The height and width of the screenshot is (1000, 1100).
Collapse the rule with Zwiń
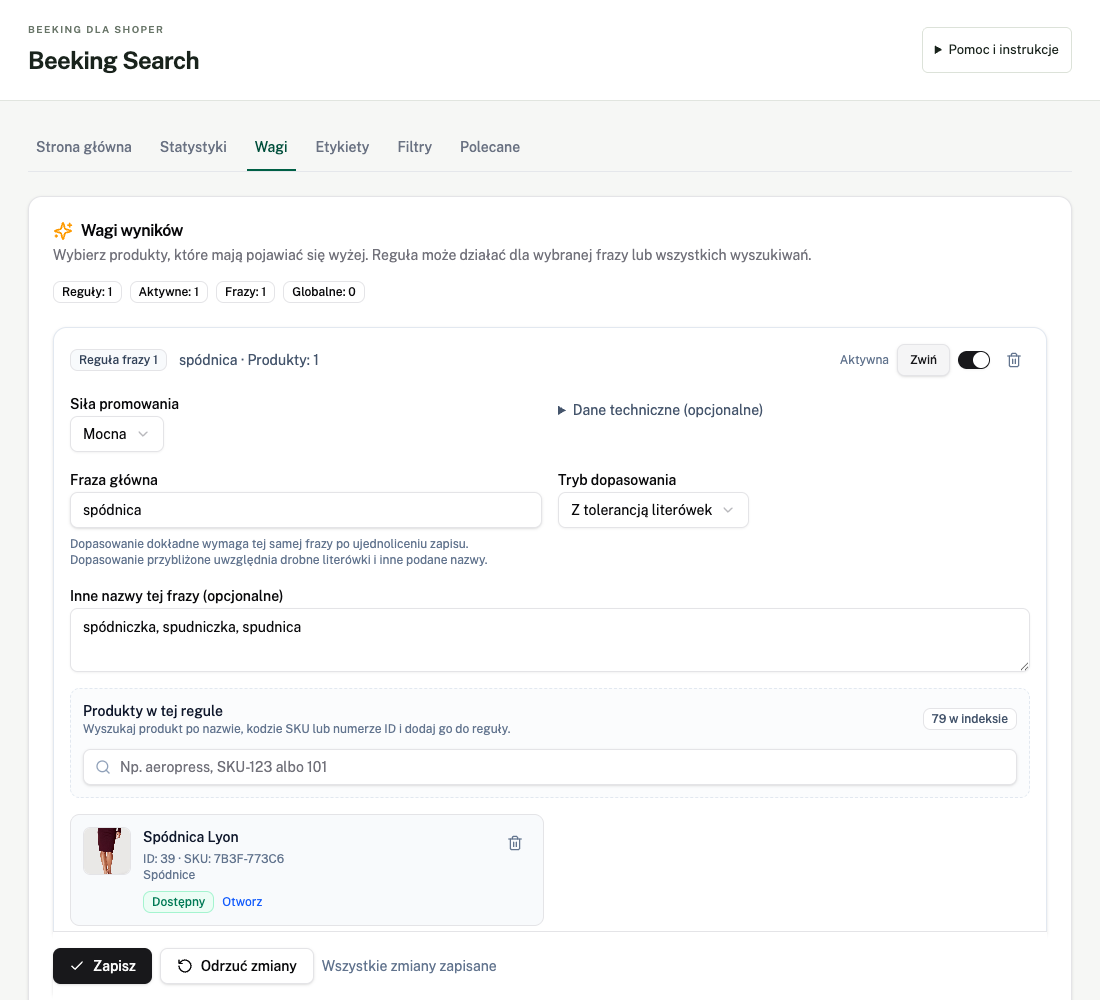tap(923, 360)
